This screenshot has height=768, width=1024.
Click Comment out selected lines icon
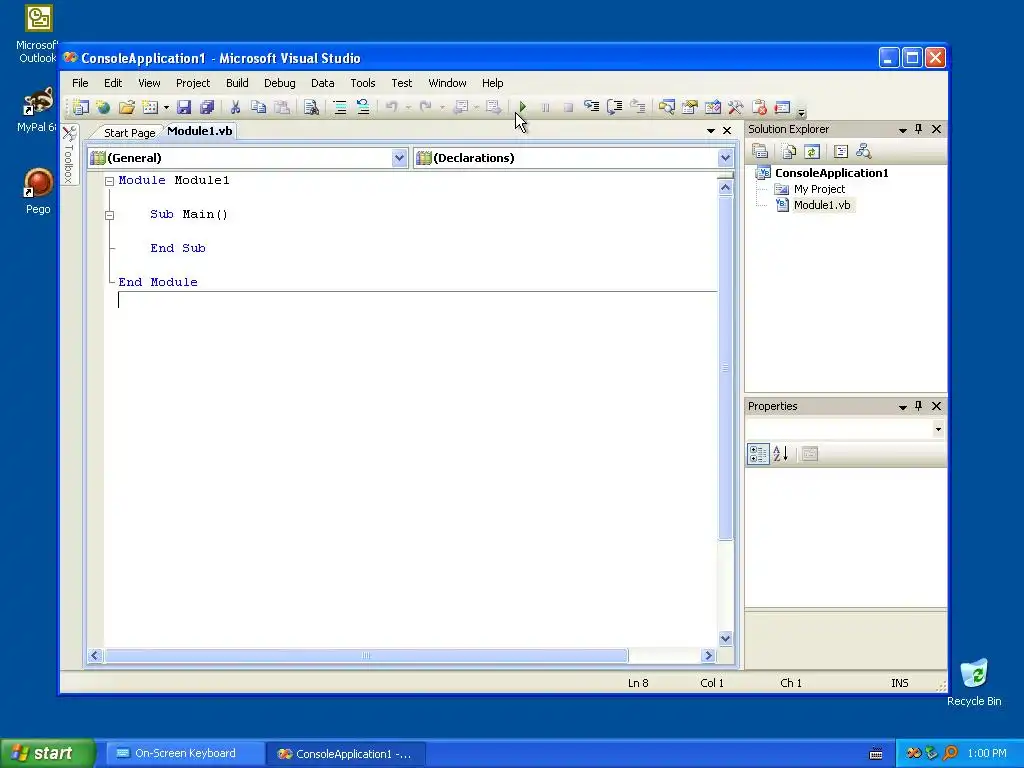pyautogui.click(x=340, y=107)
